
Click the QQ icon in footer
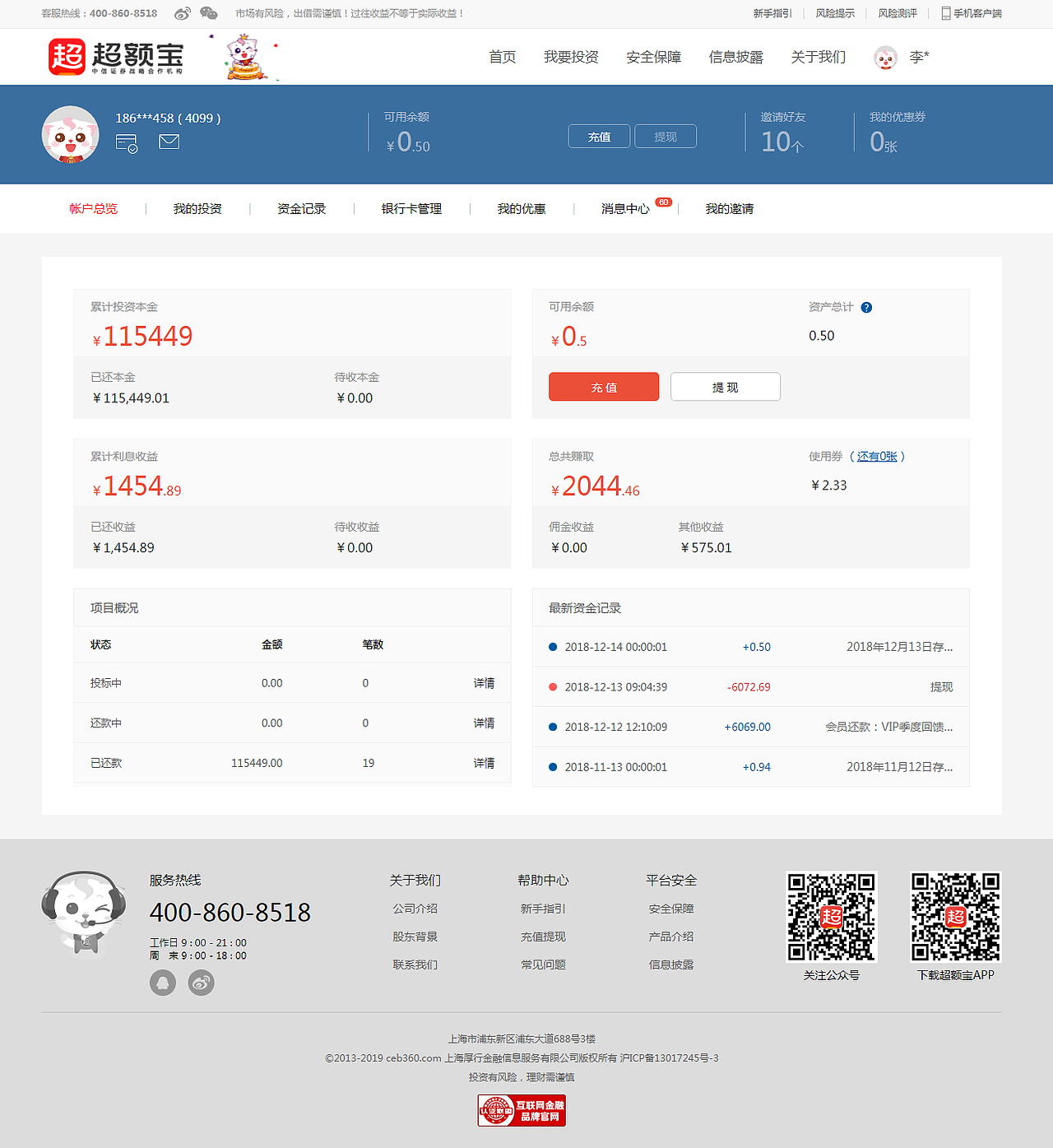[163, 983]
